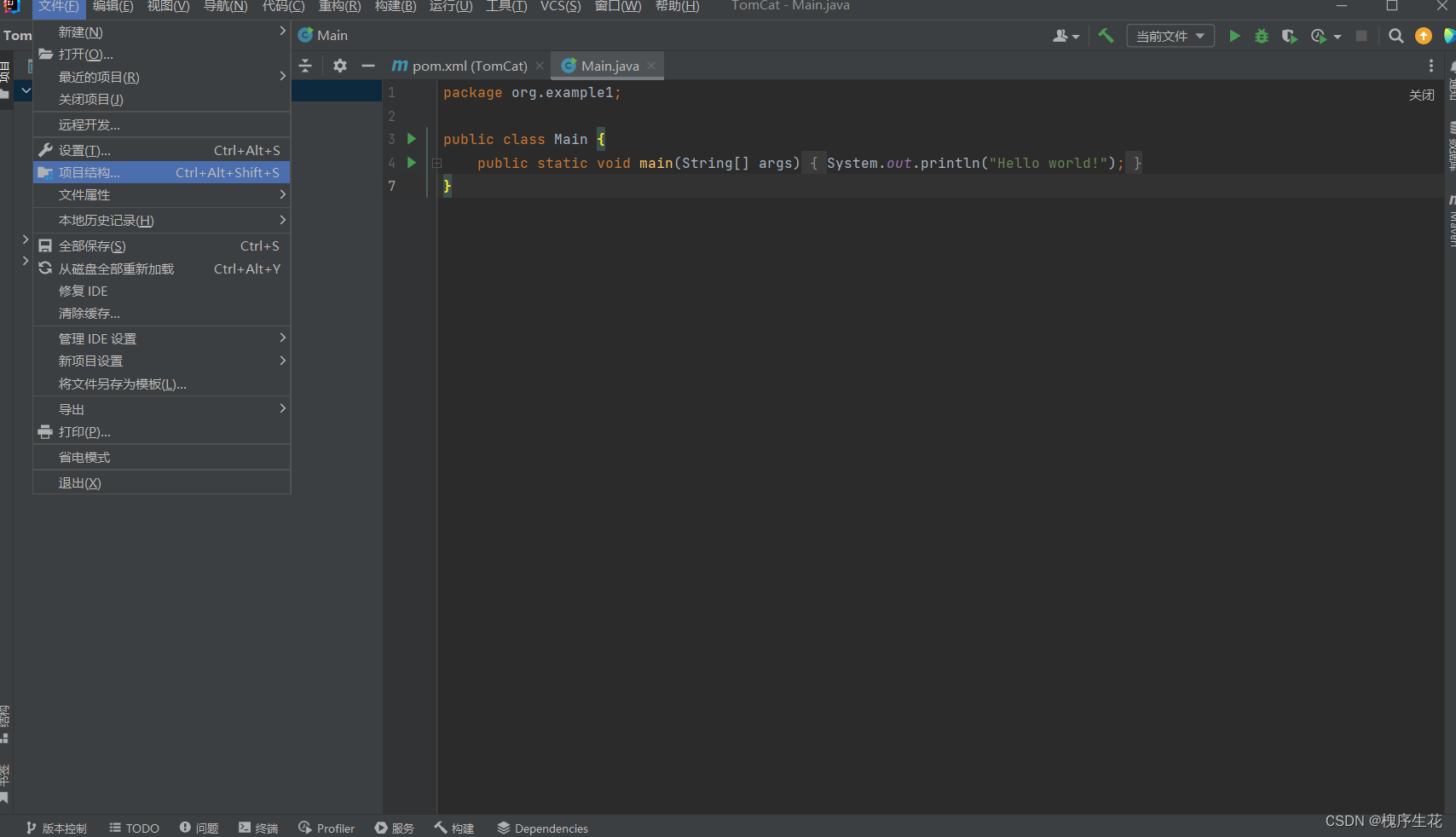Open the 问题 problems tool window
Viewport: 1456px width, 837px height.
click(199, 828)
